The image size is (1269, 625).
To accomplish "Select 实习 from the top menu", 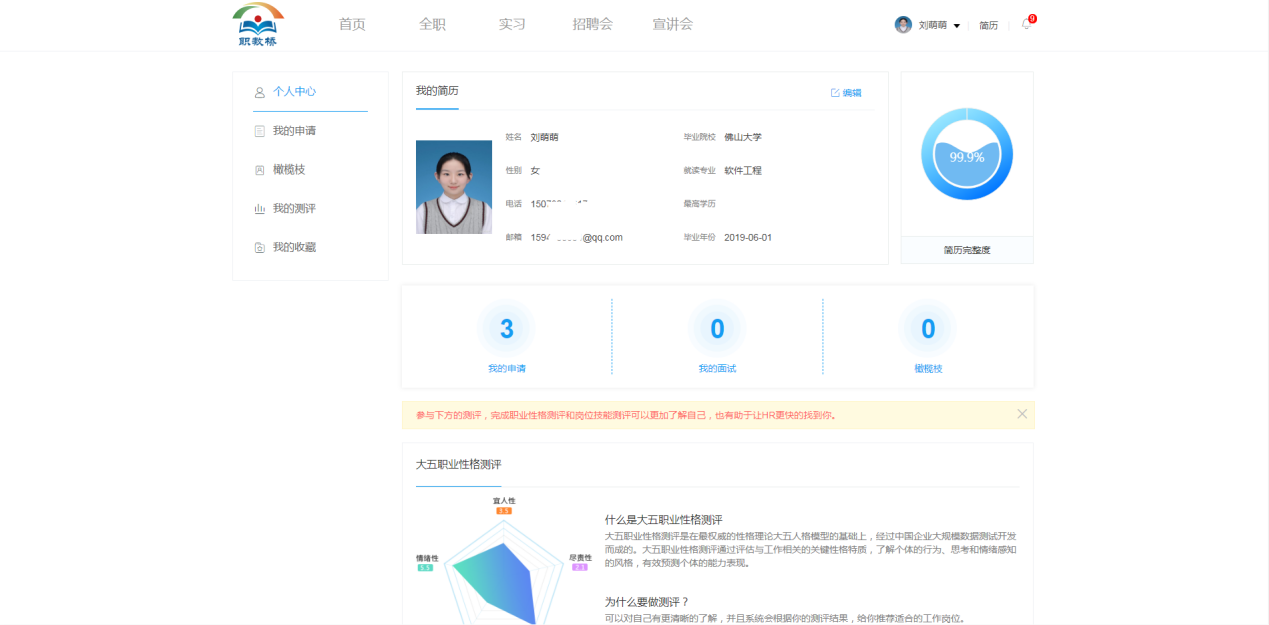I will point(512,24).
